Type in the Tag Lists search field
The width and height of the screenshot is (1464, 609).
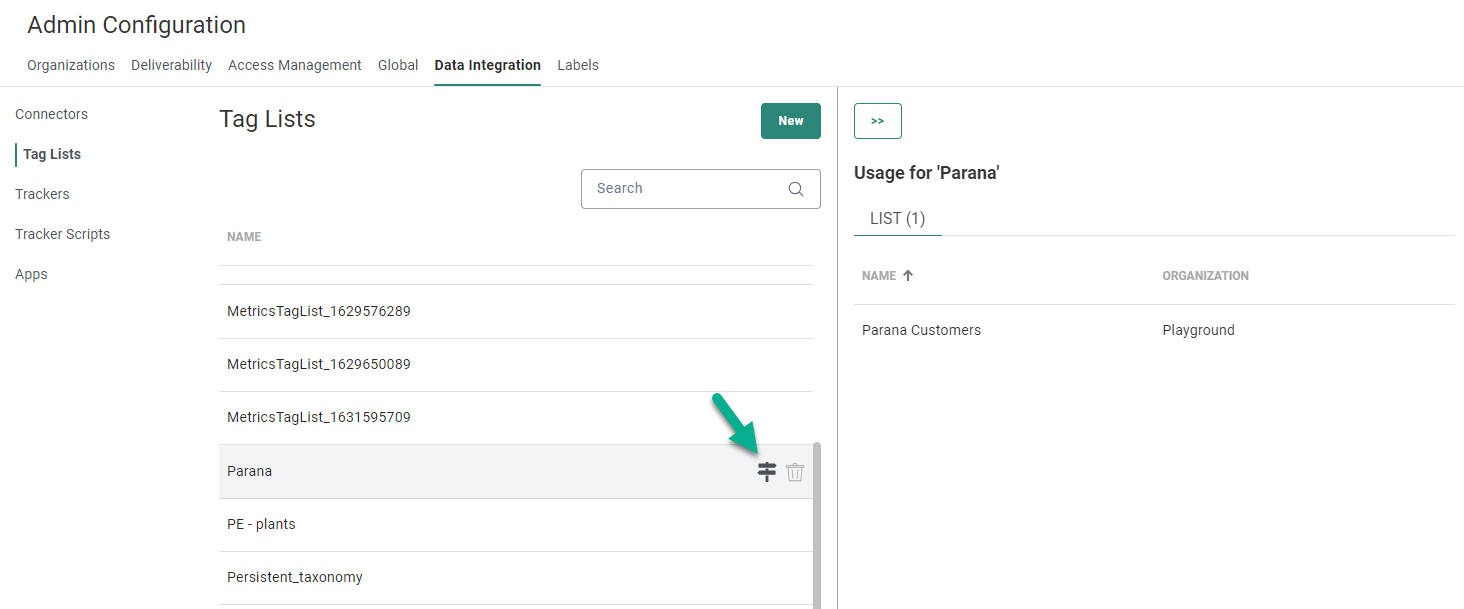tap(685, 189)
